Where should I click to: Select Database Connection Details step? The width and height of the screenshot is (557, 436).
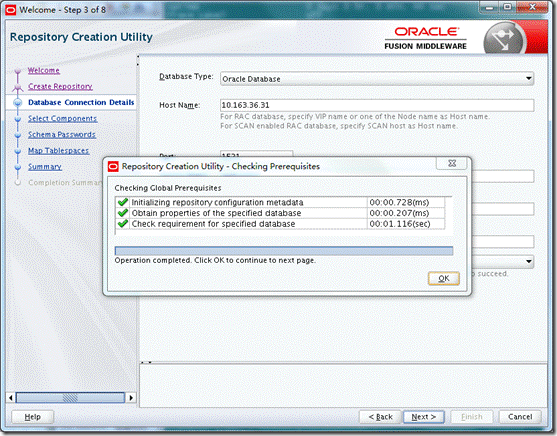point(81,102)
